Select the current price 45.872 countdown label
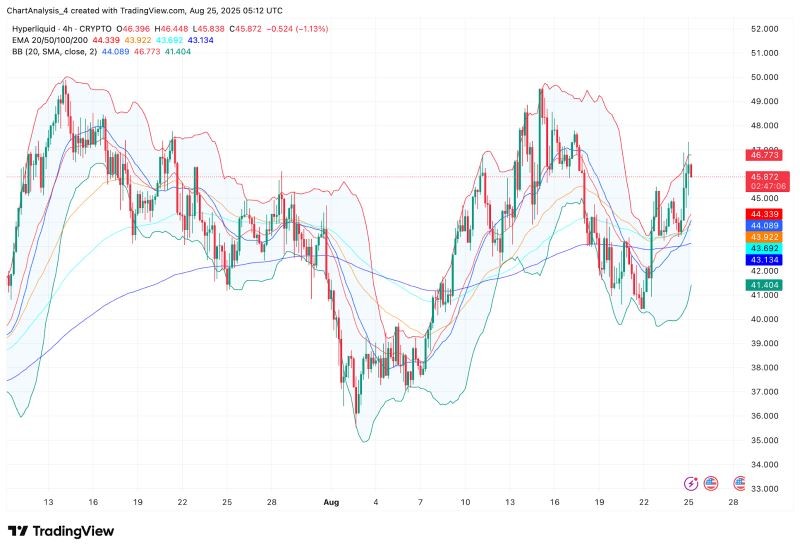This screenshot has width=800, height=551. click(767, 181)
